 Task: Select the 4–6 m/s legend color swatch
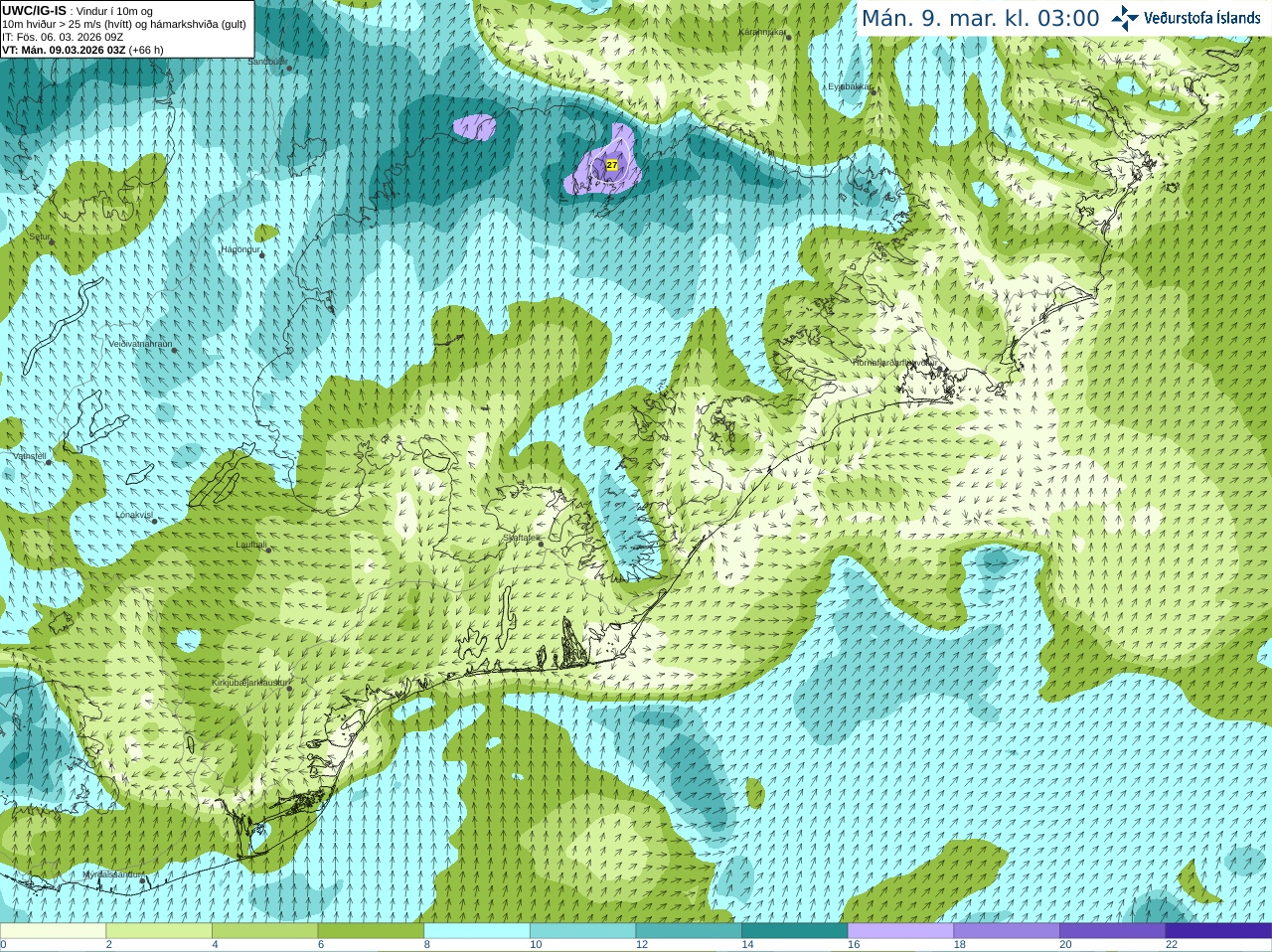264,931
